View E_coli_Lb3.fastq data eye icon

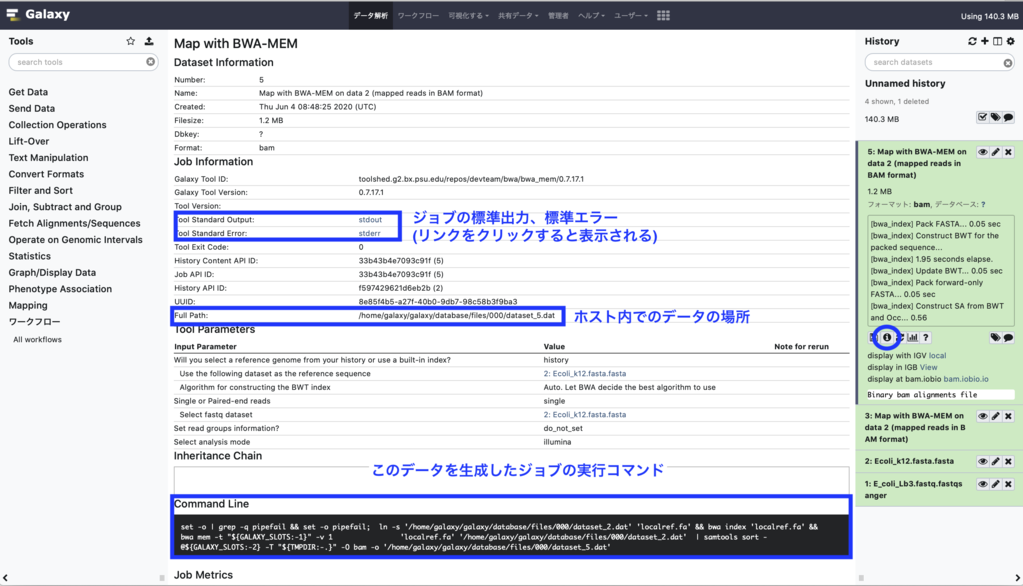click(x=983, y=484)
